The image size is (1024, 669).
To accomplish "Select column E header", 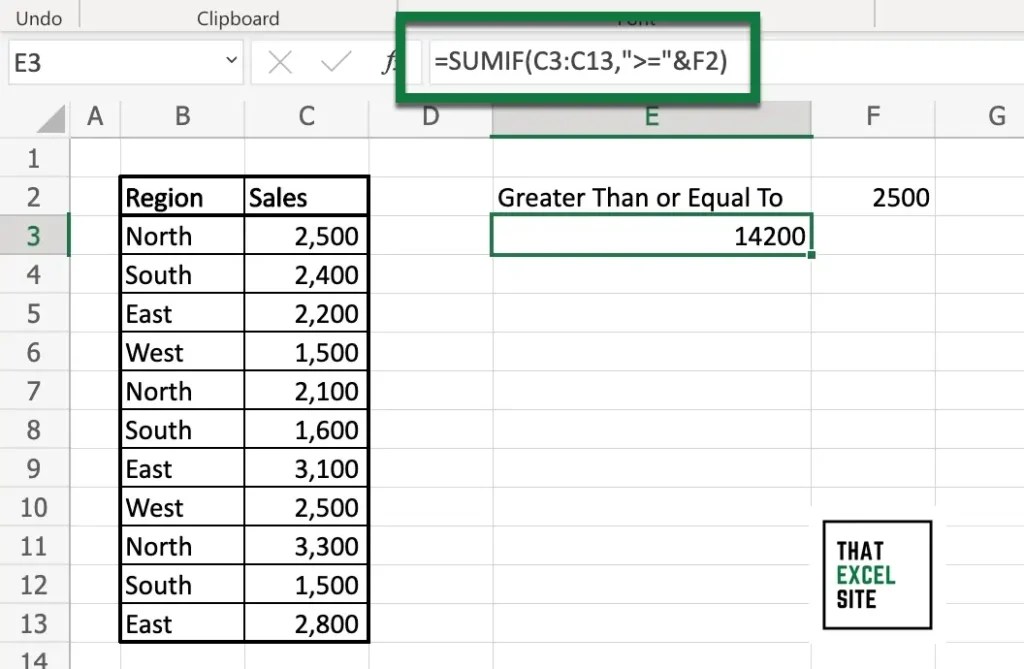I will [x=651, y=117].
